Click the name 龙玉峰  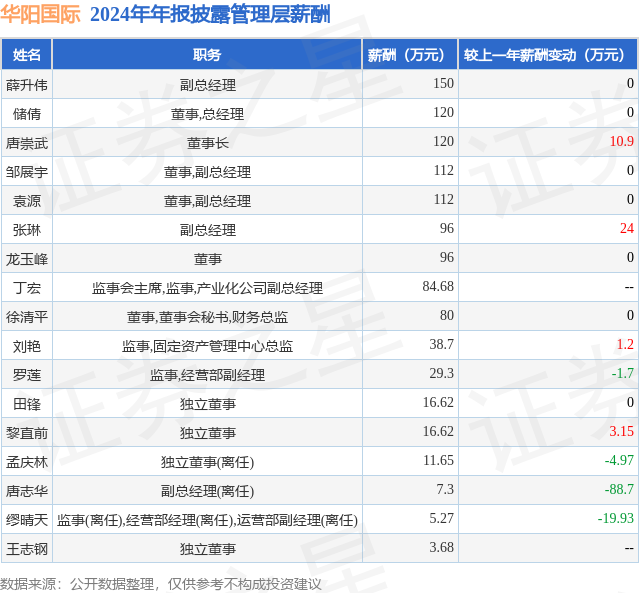click(x=27, y=259)
